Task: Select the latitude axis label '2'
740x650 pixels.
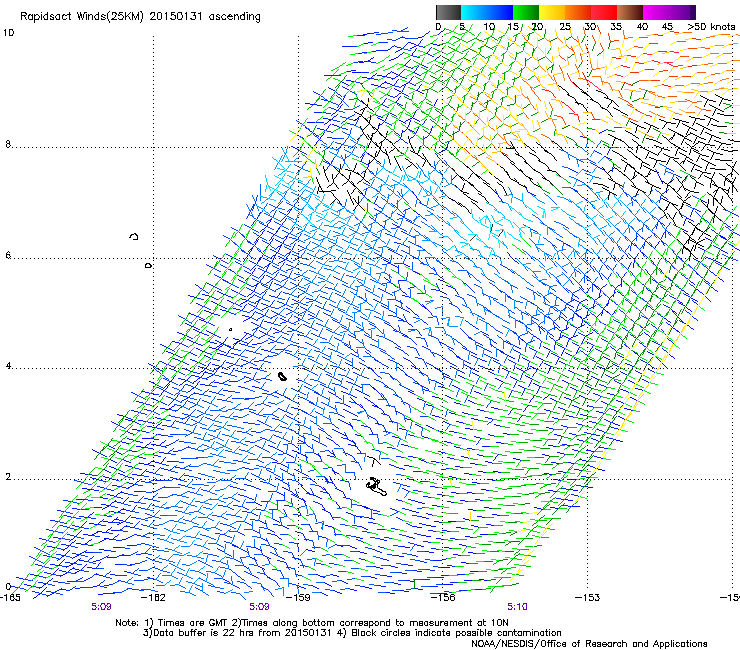Action: (x=8, y=477)
